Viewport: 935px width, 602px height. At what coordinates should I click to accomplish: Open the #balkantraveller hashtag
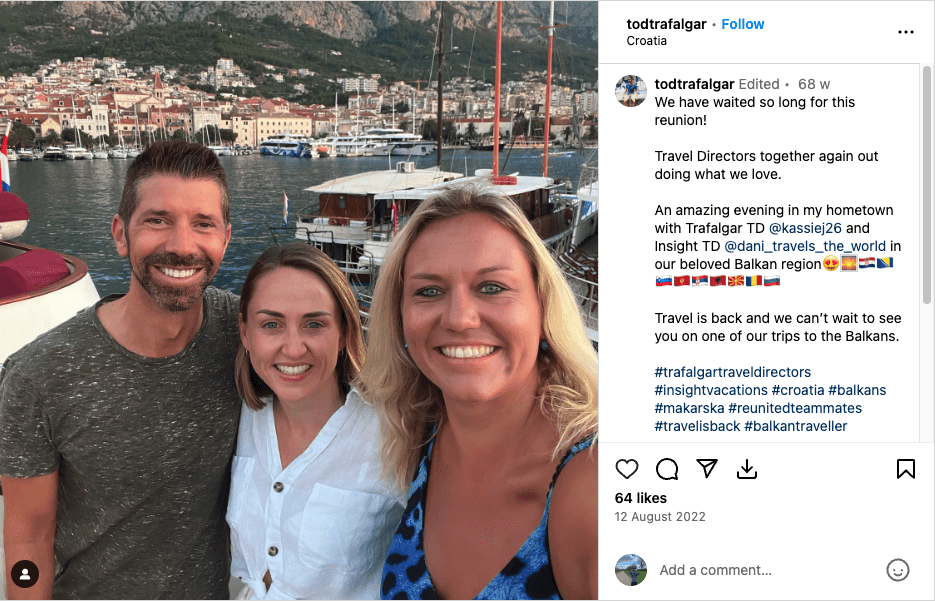(x=796, y=426)
